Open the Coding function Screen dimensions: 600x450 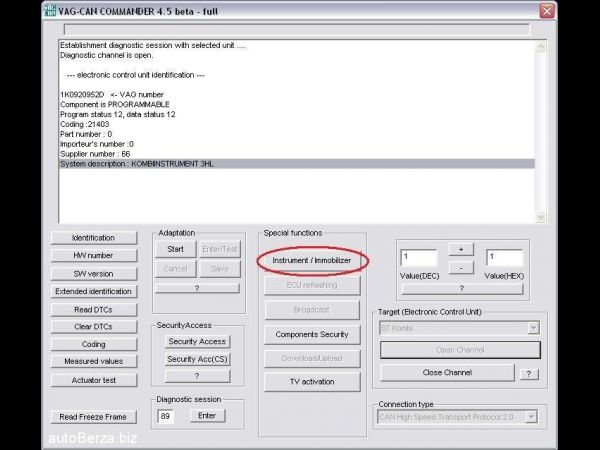pyautogui.click(x=93, y=344)
